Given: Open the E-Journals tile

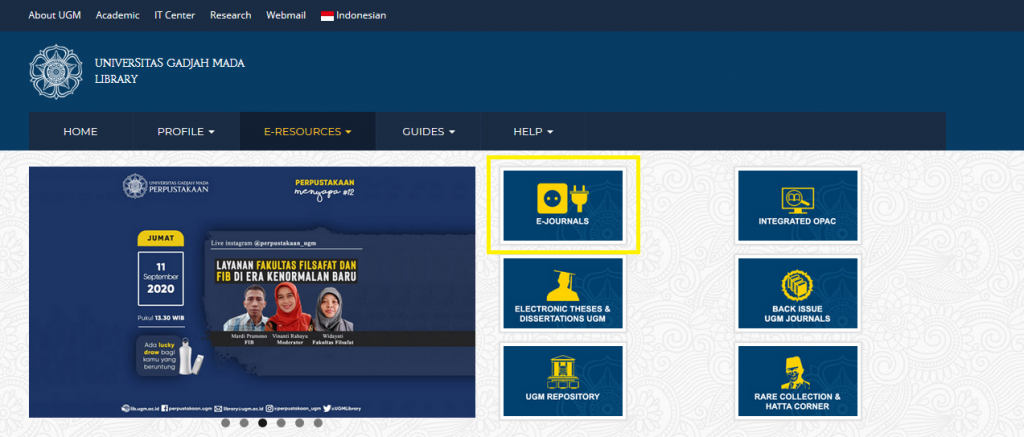Looking at the screenshot, I should [x=563, y=205].
